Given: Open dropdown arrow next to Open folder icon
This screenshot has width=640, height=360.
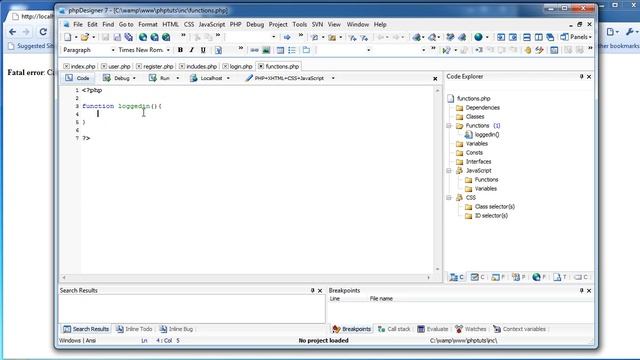Looking at the screenshot, I should click(93, 37).
